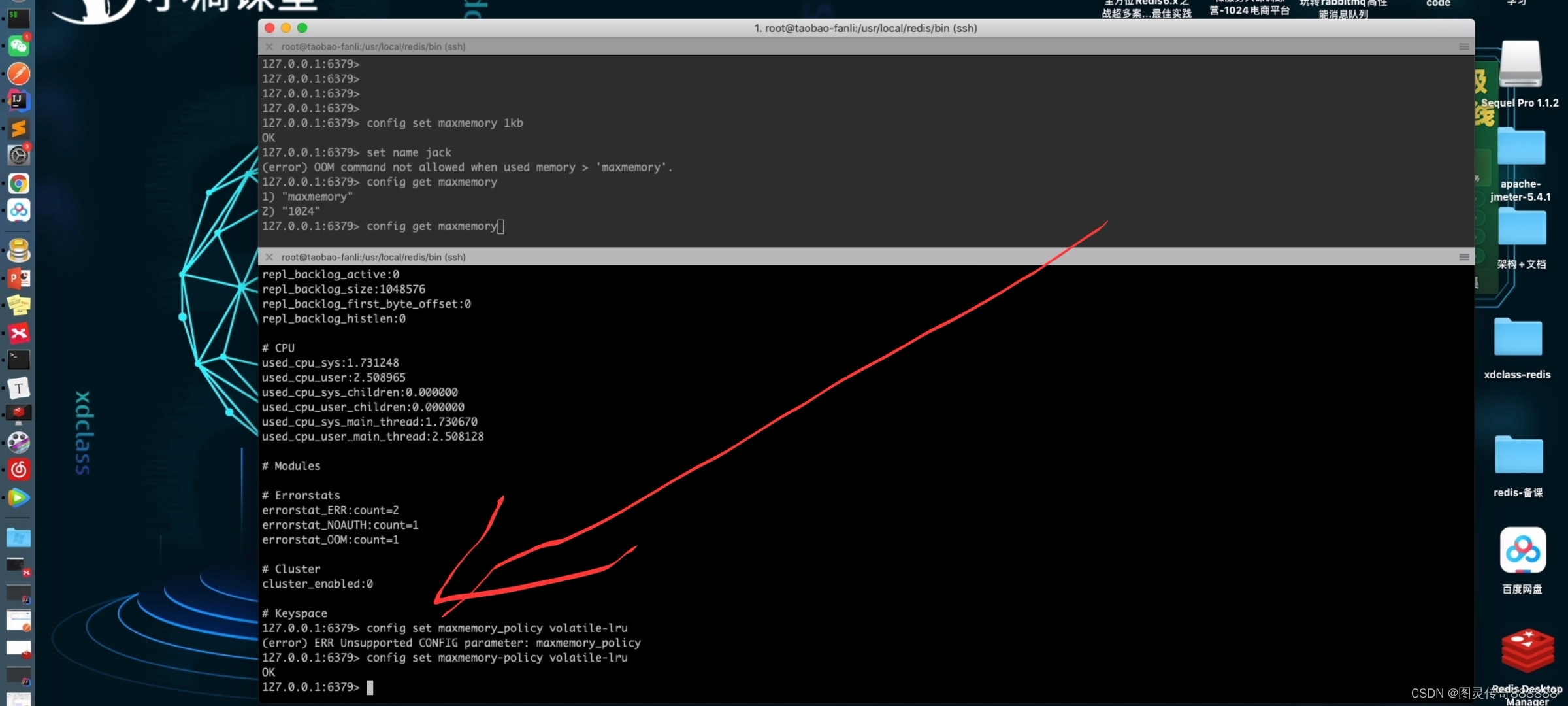
Task: Launch Postman from the dock
Action: tap(18, 73)
